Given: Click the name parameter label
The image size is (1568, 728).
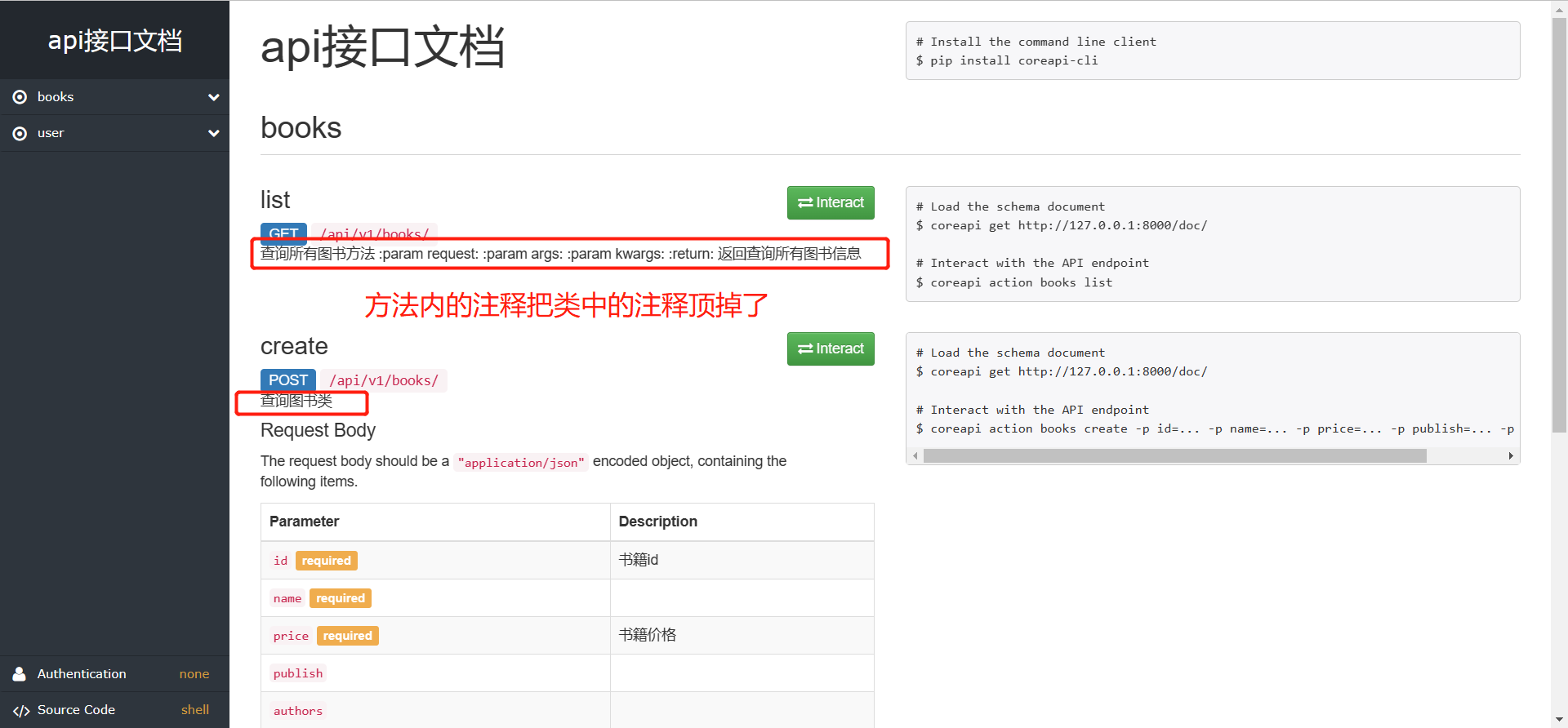Looking at the screenshot, I should pyautogui.click(x=287, y=598).
